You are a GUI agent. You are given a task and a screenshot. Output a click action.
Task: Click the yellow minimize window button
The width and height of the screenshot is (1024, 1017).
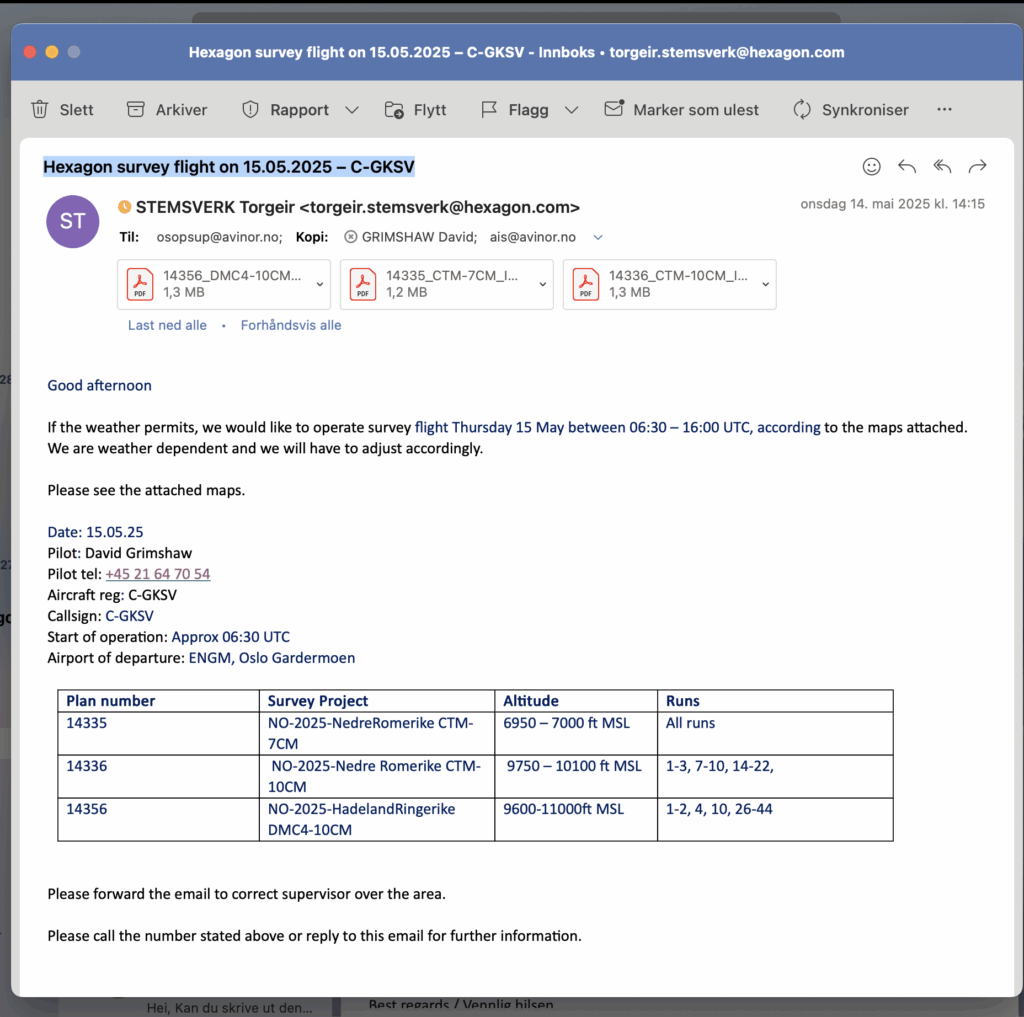tap(52, 52)
